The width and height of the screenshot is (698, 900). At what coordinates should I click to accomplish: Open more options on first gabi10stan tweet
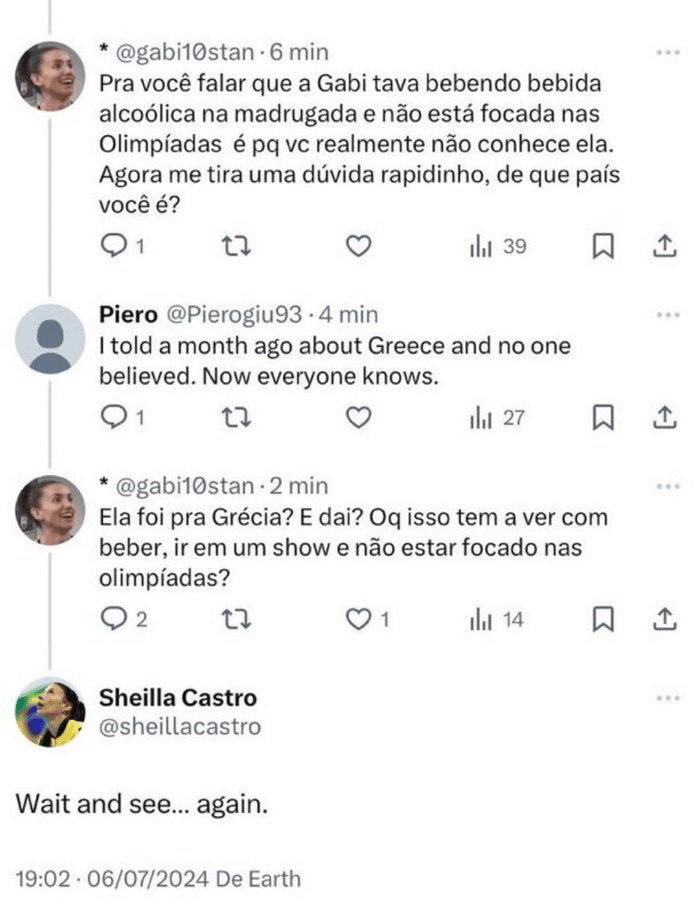[x=666, y=50]
